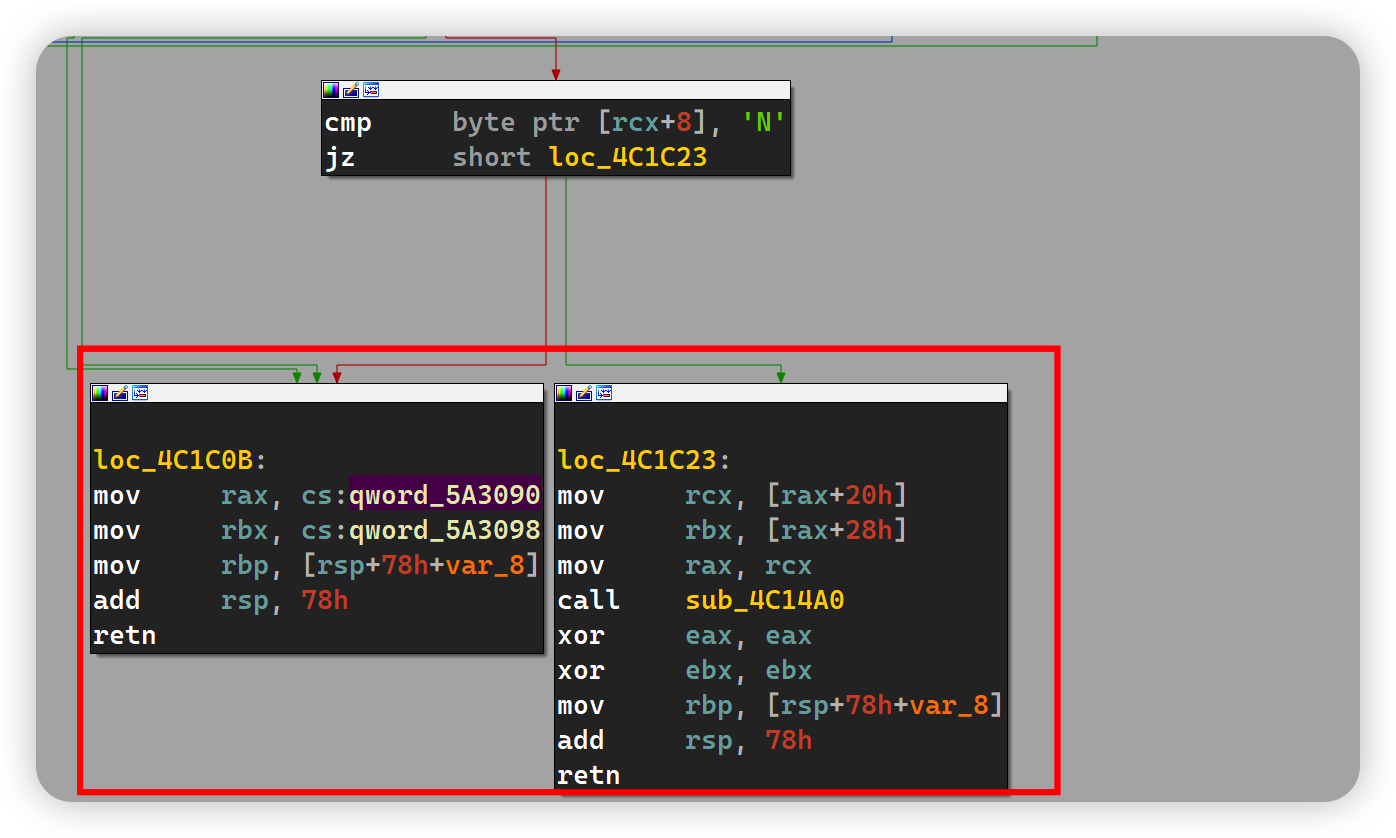The width and height of the screenshot is (1396, 838).
Task: Click the color palette icon of the loc_4C1C0B node
Action: coord(99,393)
